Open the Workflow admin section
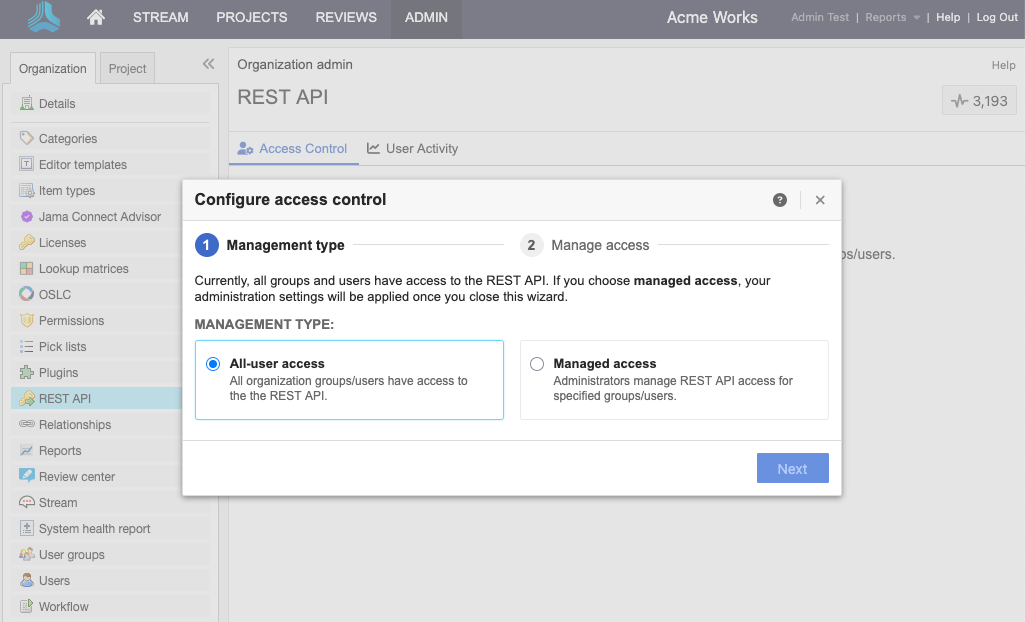Screen dimensions: 1025x622 pyautogui.click(x=62, y=606)
